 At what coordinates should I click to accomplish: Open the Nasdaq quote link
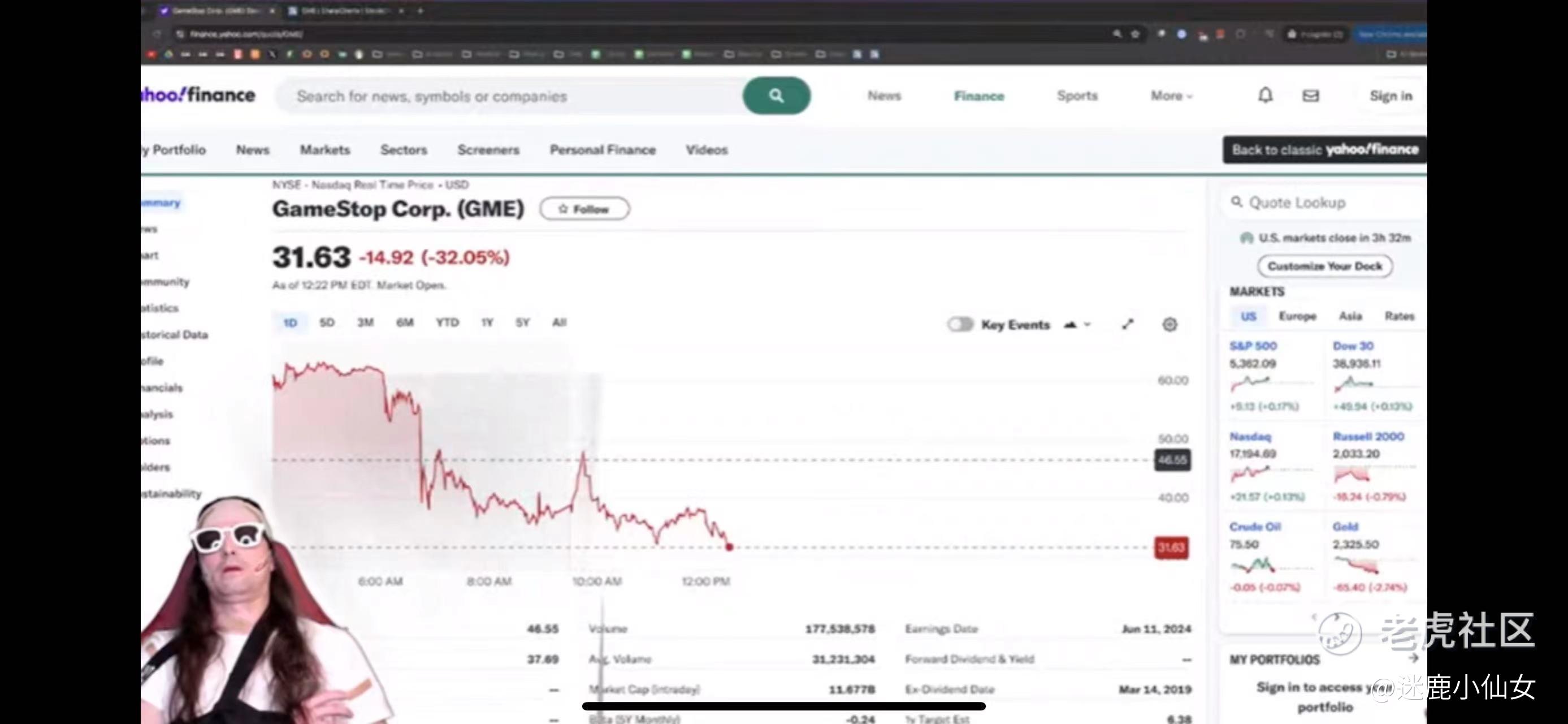coord(1250,437)
